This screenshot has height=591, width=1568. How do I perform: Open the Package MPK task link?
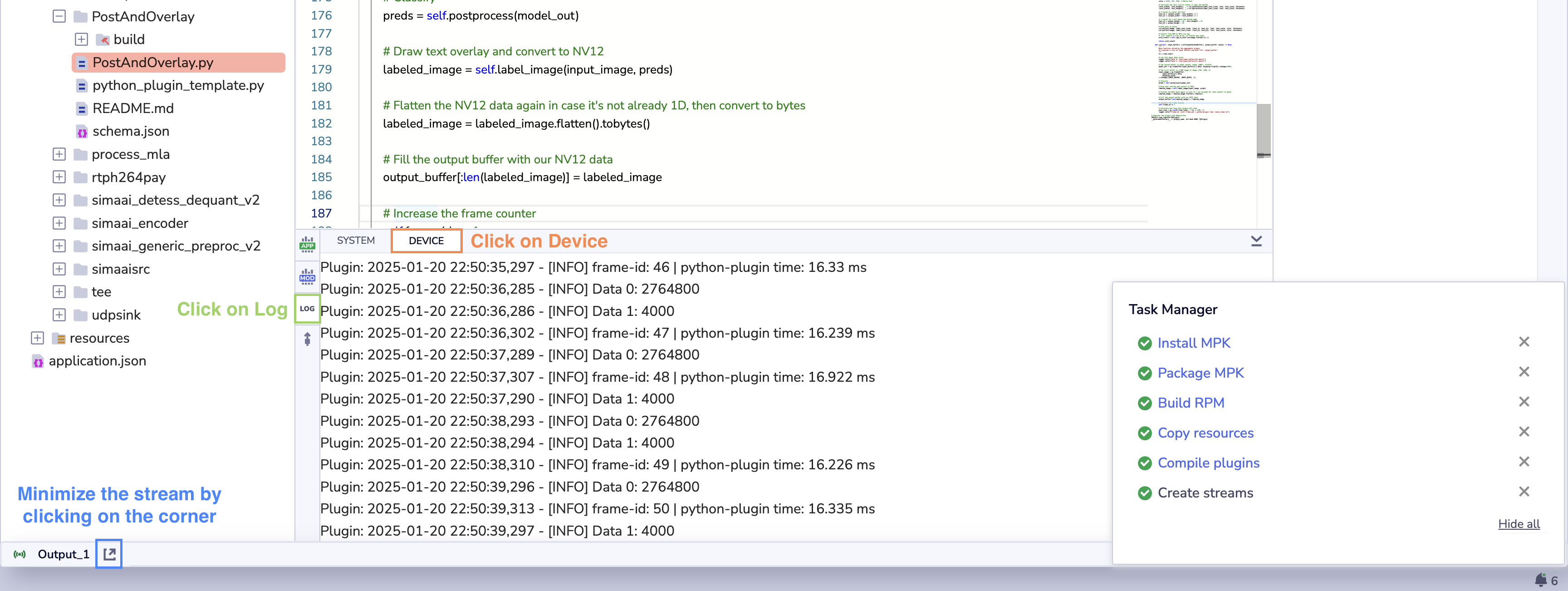1200,373
